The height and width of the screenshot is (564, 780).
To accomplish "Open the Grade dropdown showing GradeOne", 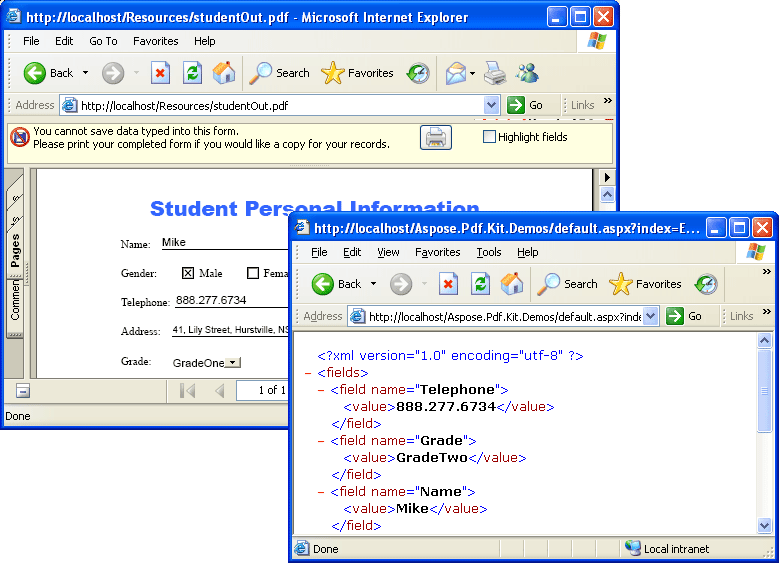I will tap(233, 363).
